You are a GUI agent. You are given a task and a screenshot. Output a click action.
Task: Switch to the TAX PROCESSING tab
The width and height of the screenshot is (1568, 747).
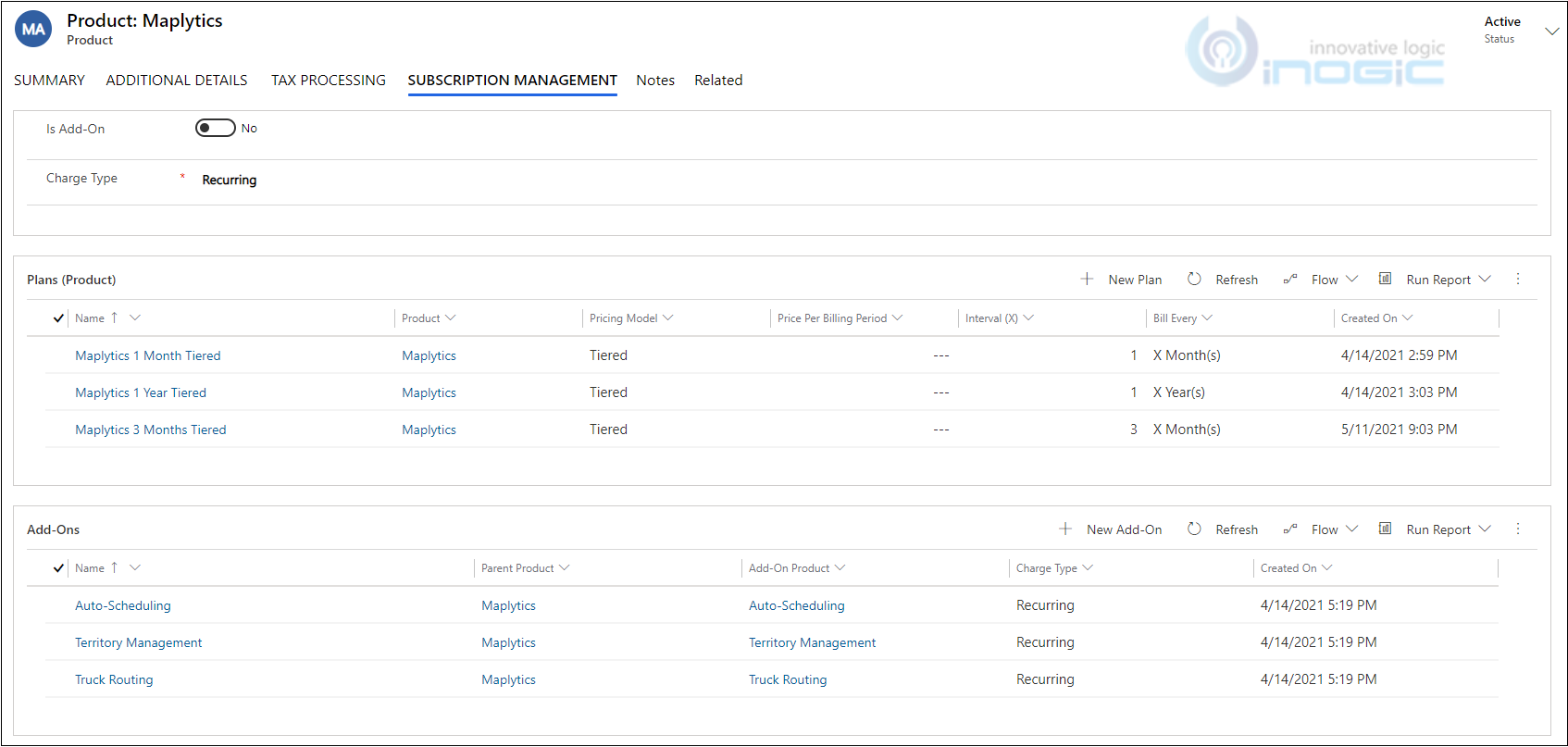point(329,81)
